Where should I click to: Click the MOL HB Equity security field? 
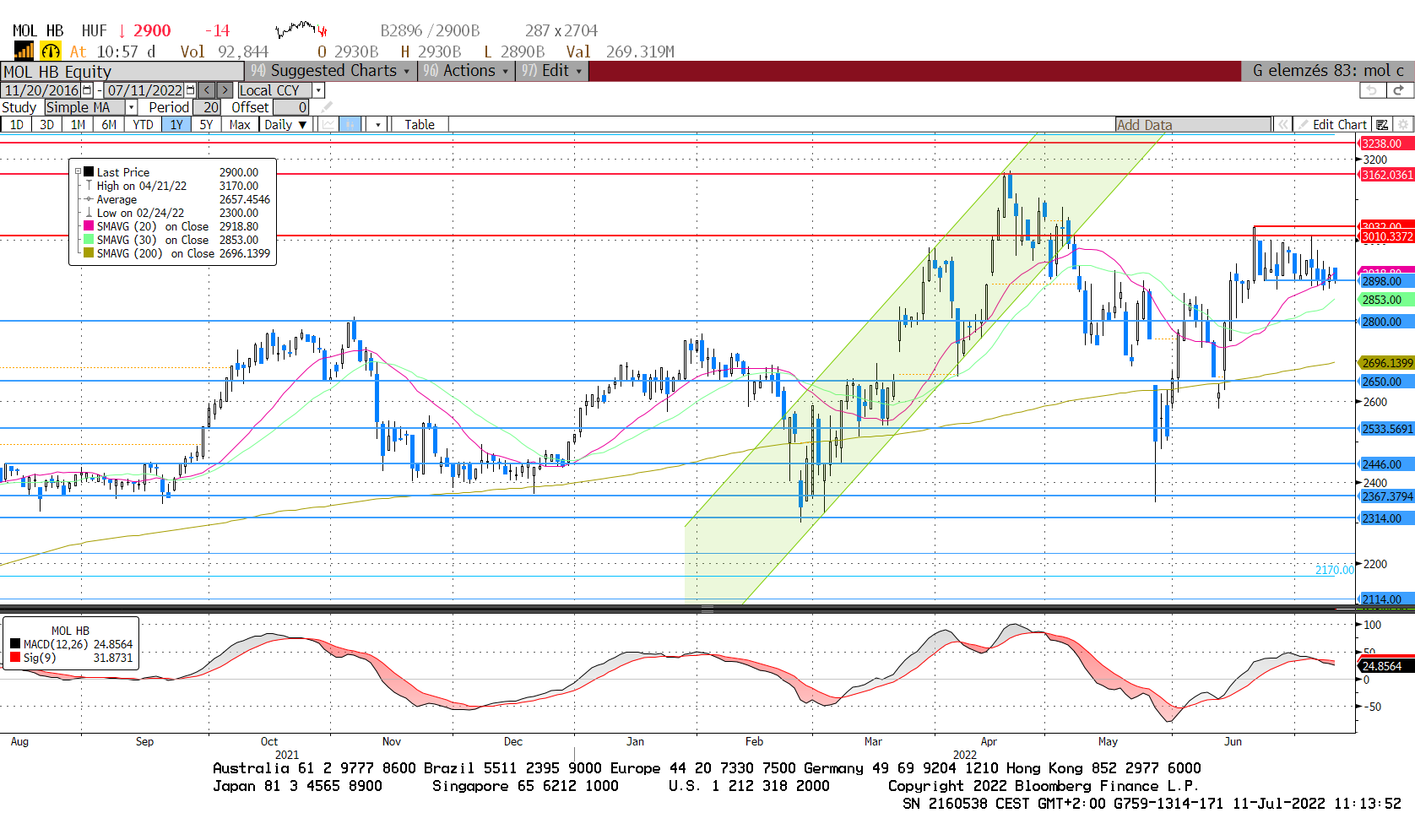click(x=122, y=72)
